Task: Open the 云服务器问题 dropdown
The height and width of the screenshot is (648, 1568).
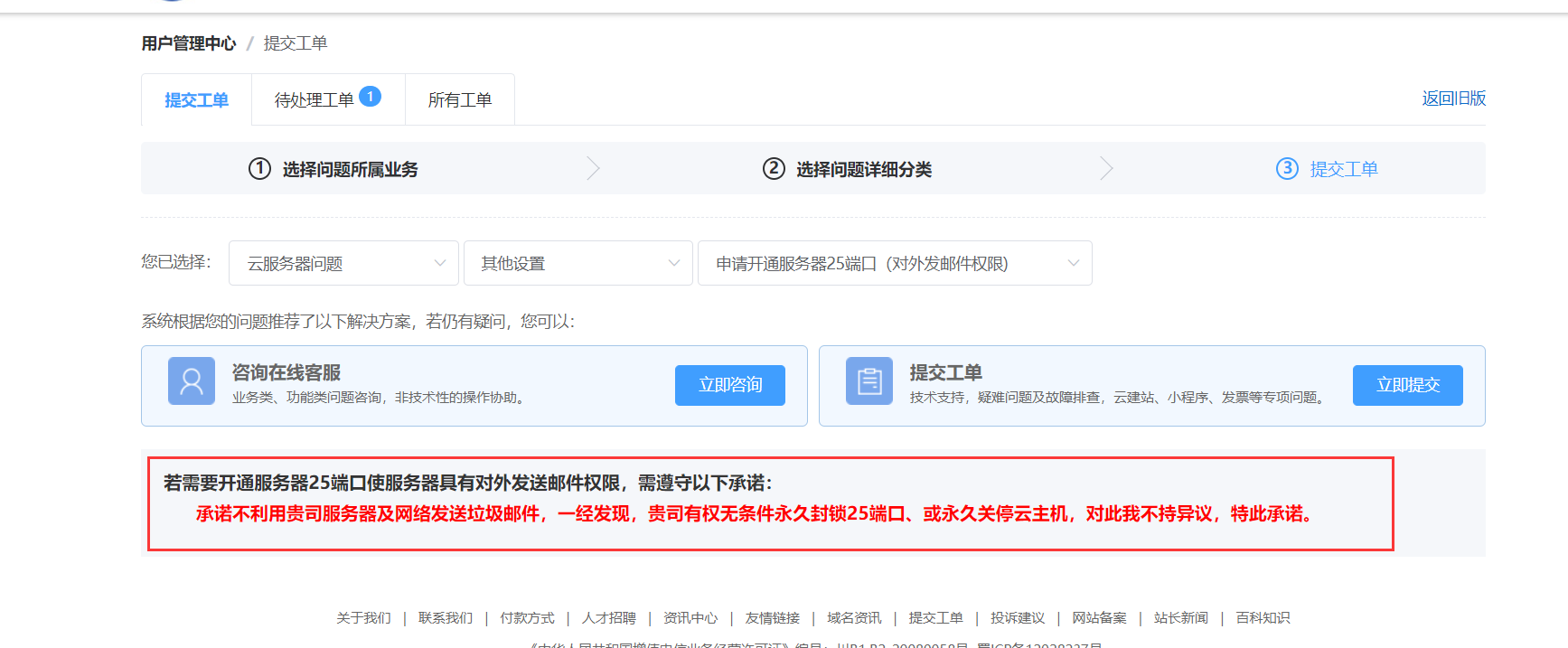Action: 343,263
